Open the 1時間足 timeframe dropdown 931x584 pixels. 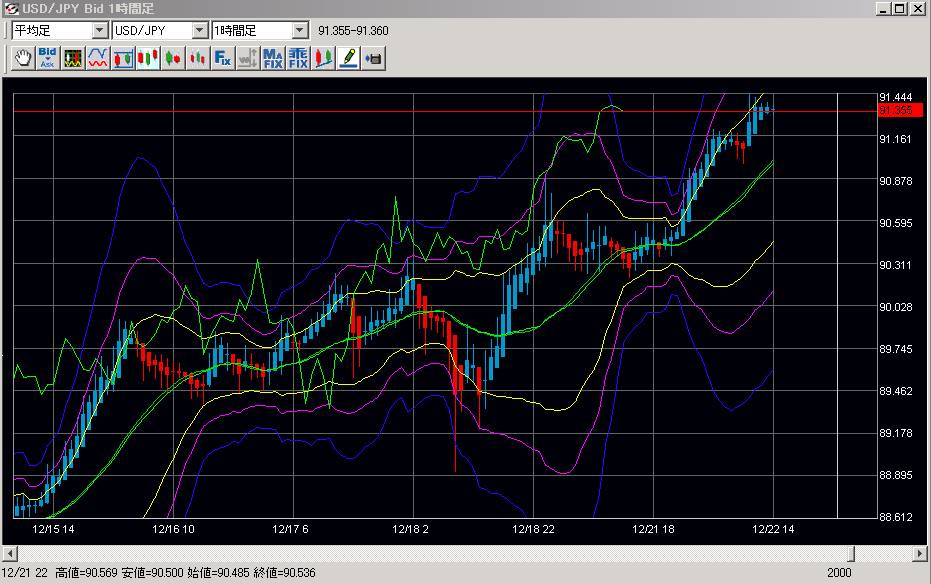(x=300, y=30)
